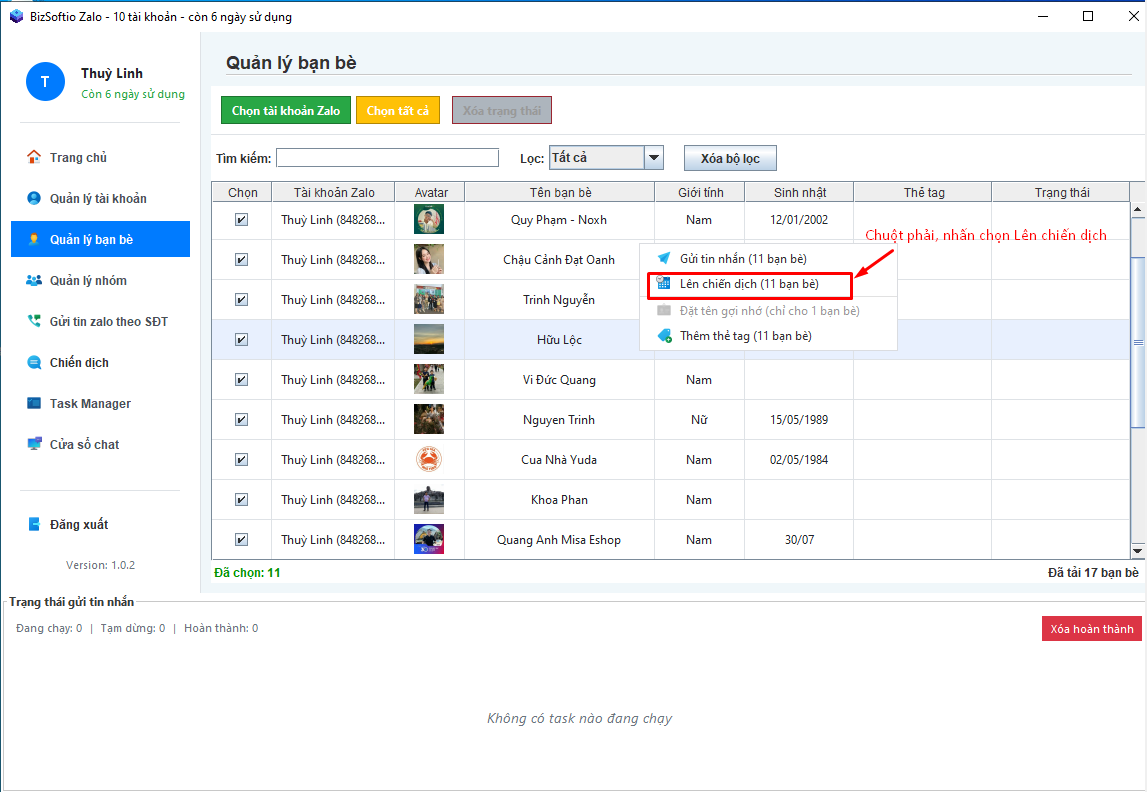
Task: Choose Thêm thẻ tag context menu item
Action: (745, 336)
